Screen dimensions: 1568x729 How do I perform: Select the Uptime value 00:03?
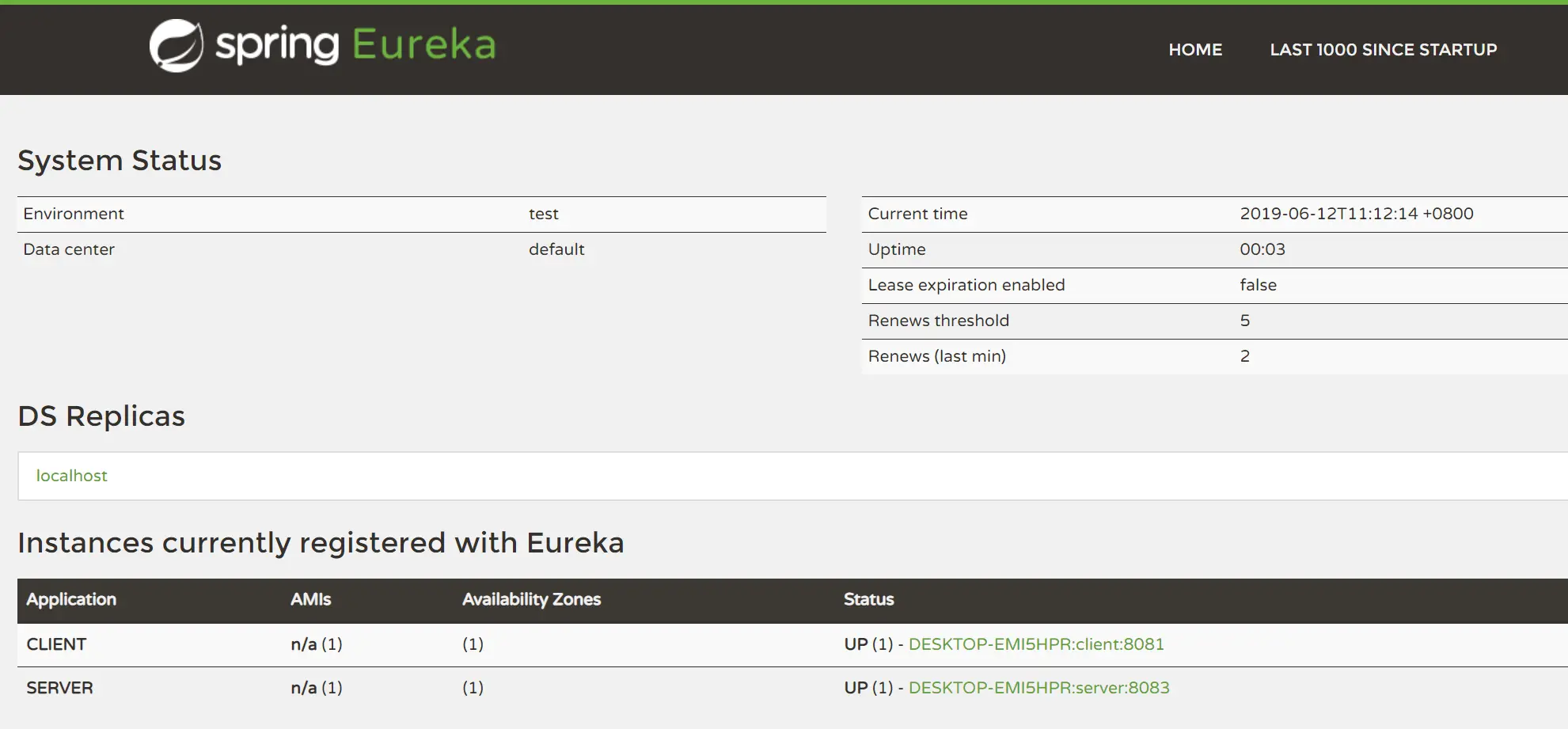point(1262,249)
